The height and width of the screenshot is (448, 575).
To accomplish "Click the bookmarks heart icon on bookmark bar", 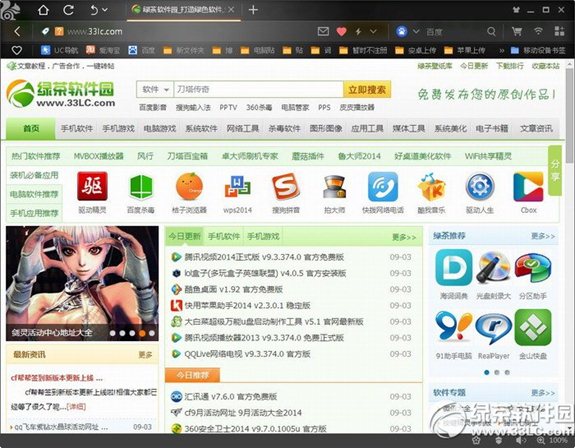I will [x=17, y=50].
